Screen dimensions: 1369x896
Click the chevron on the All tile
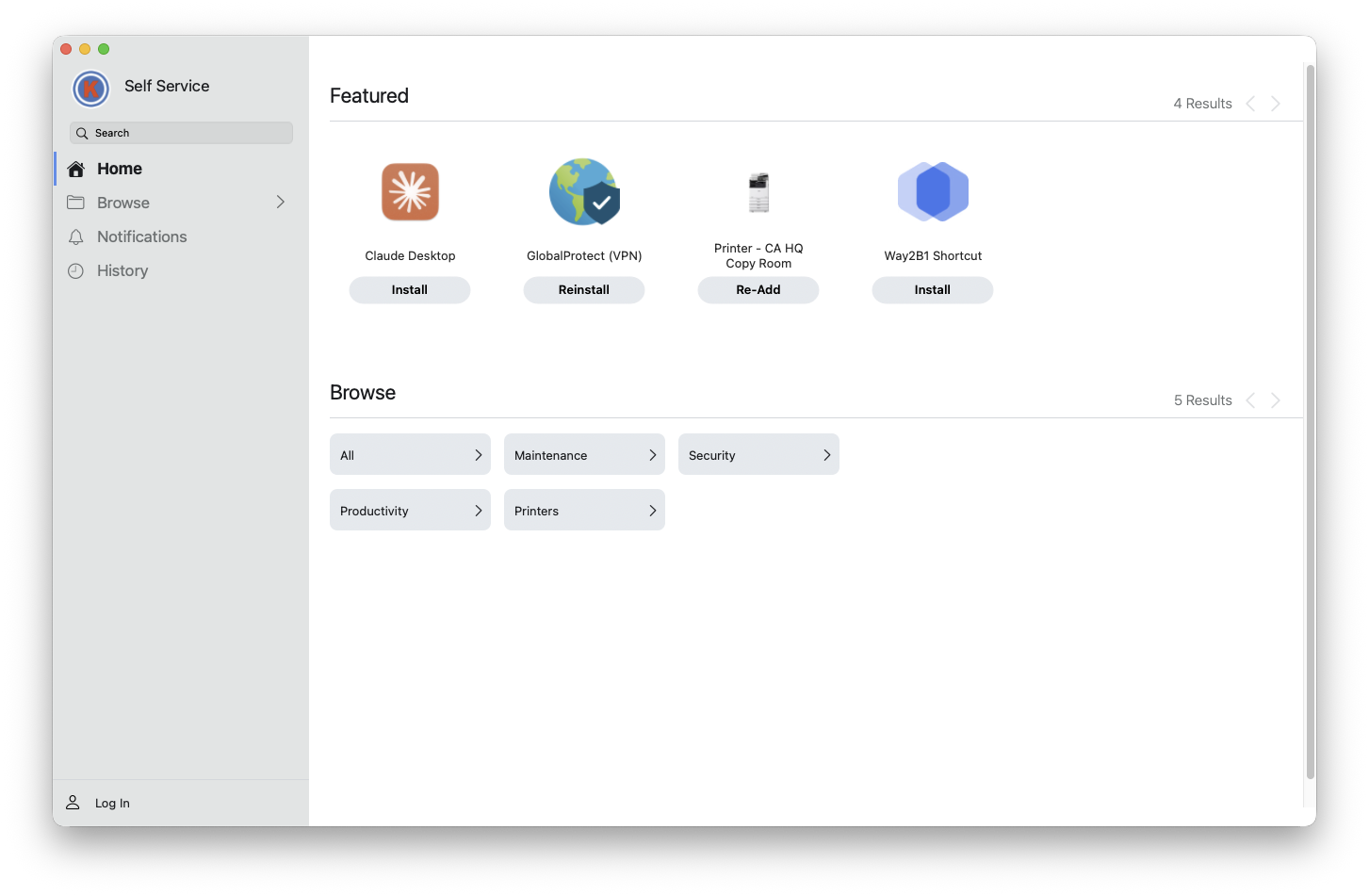coord(478,455)
